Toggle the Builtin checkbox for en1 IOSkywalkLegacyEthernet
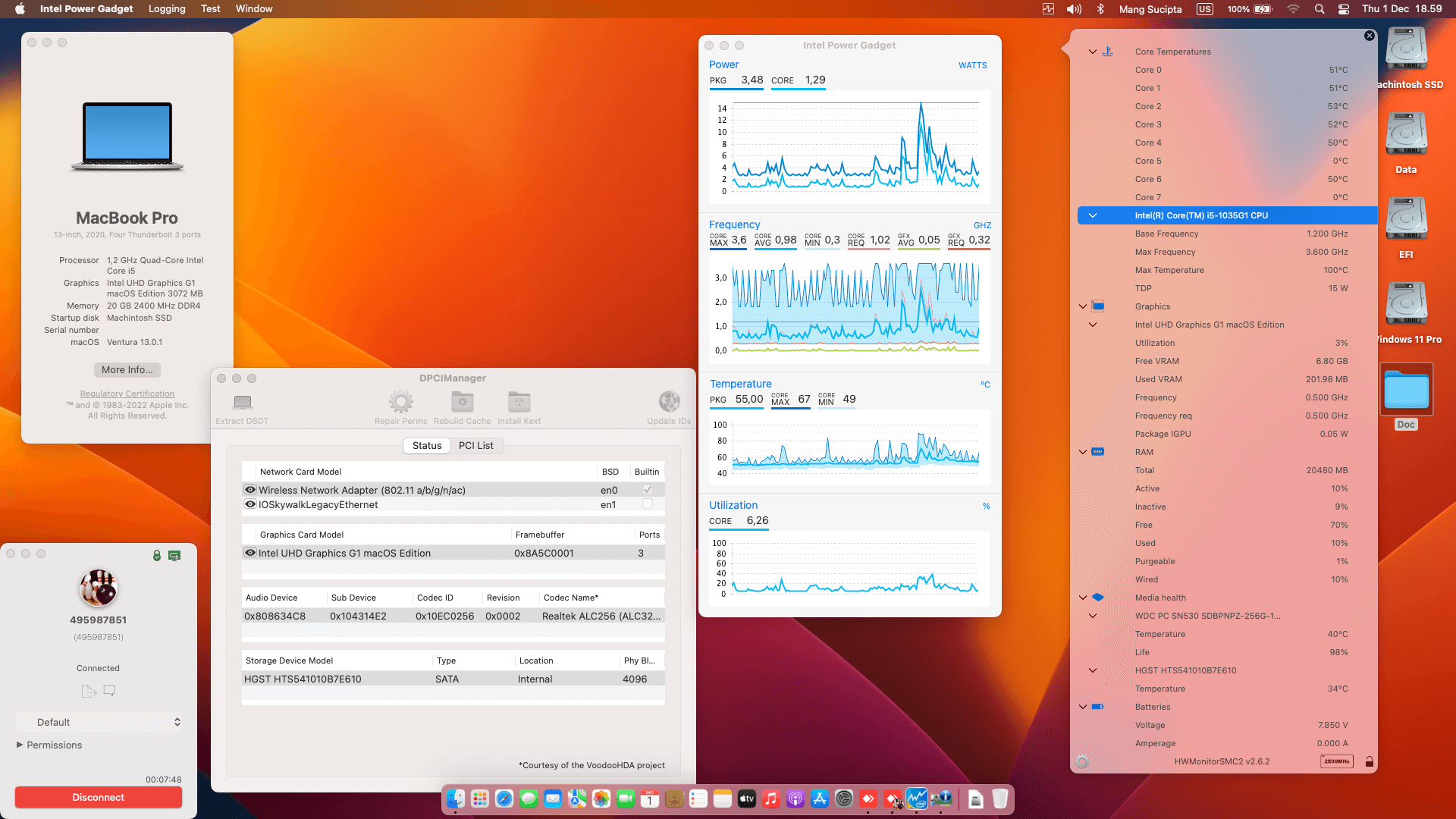Screen dimensions: 1456x819 648,504
